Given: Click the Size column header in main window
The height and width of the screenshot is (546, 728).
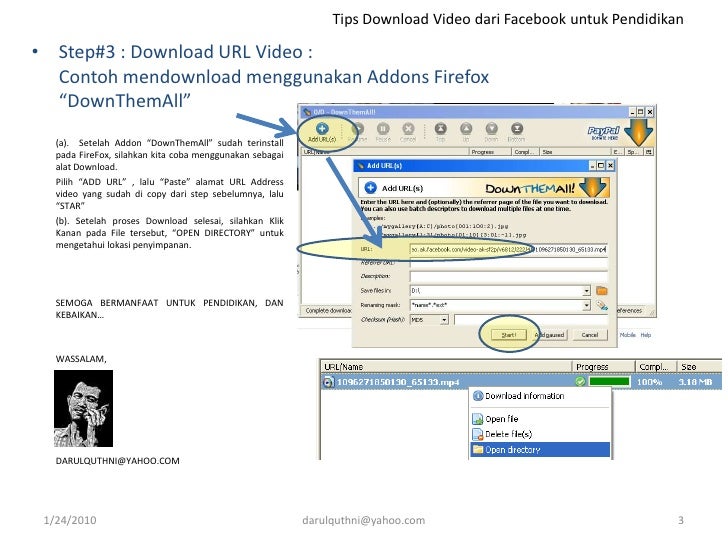Looking at the screenshot, I should pos(575,152).
